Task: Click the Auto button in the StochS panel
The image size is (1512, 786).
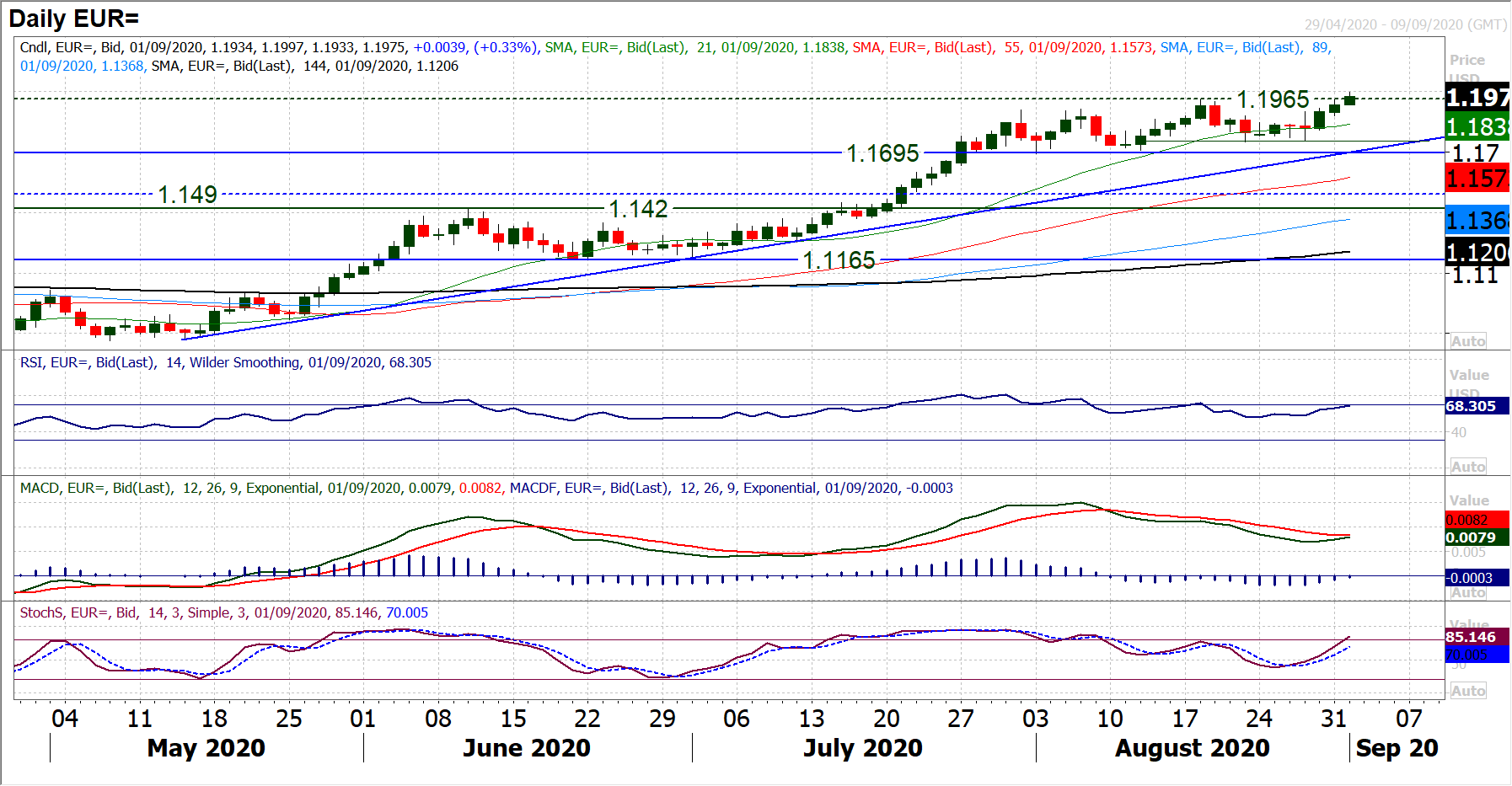Action: [x=1467, y=691]
